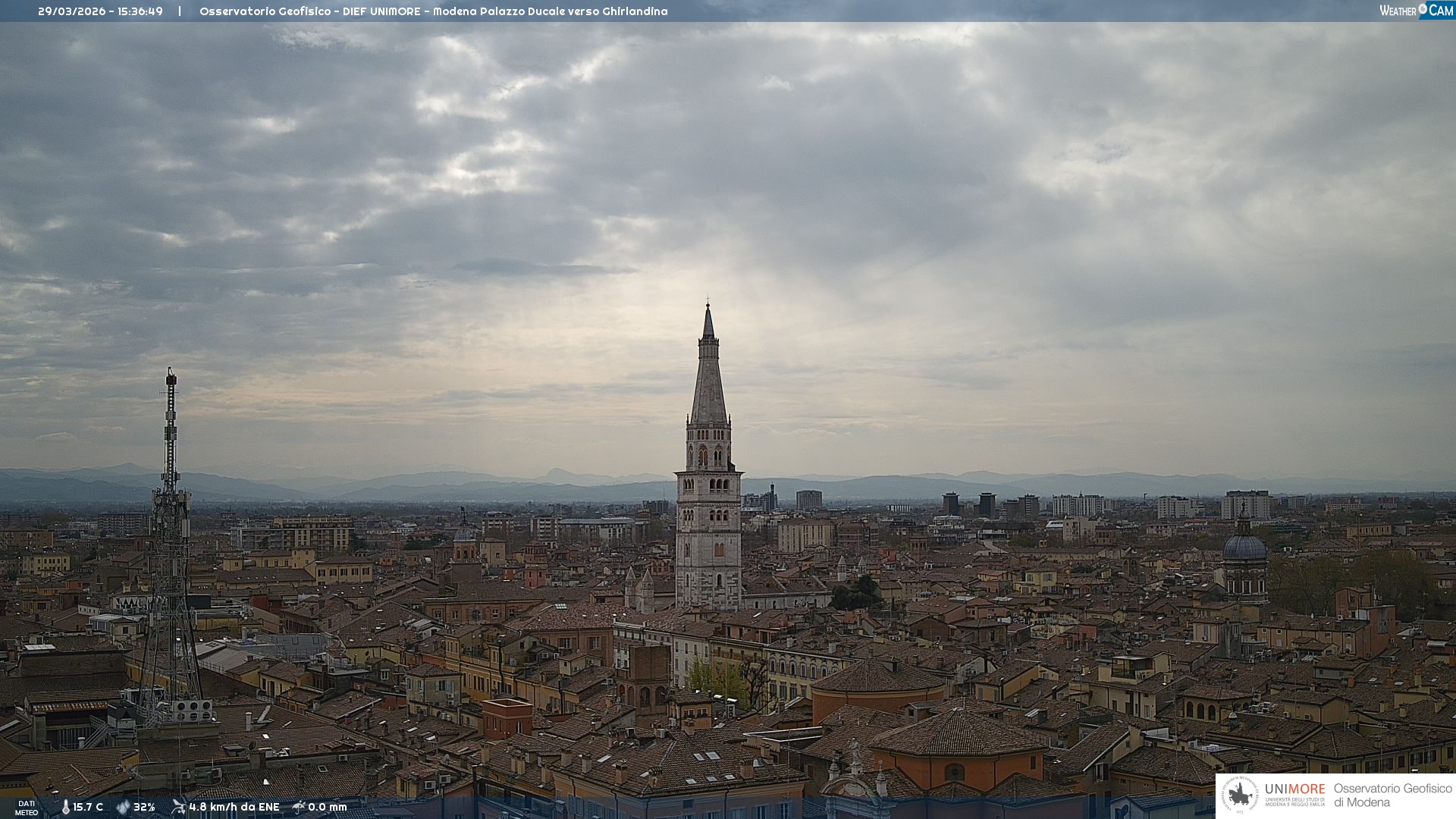Screen dimensions: 1456x819
Task: Click the Ghirlandina tower spire in image
Action: point(708,379)
